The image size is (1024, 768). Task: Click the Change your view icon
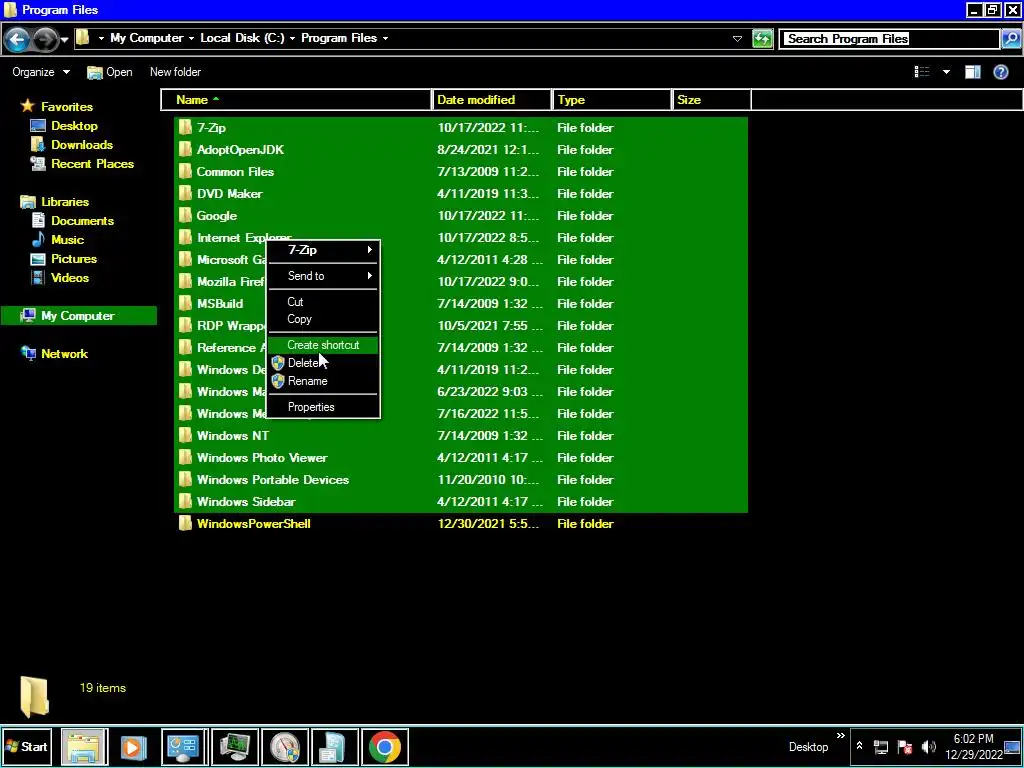[921, 72]
